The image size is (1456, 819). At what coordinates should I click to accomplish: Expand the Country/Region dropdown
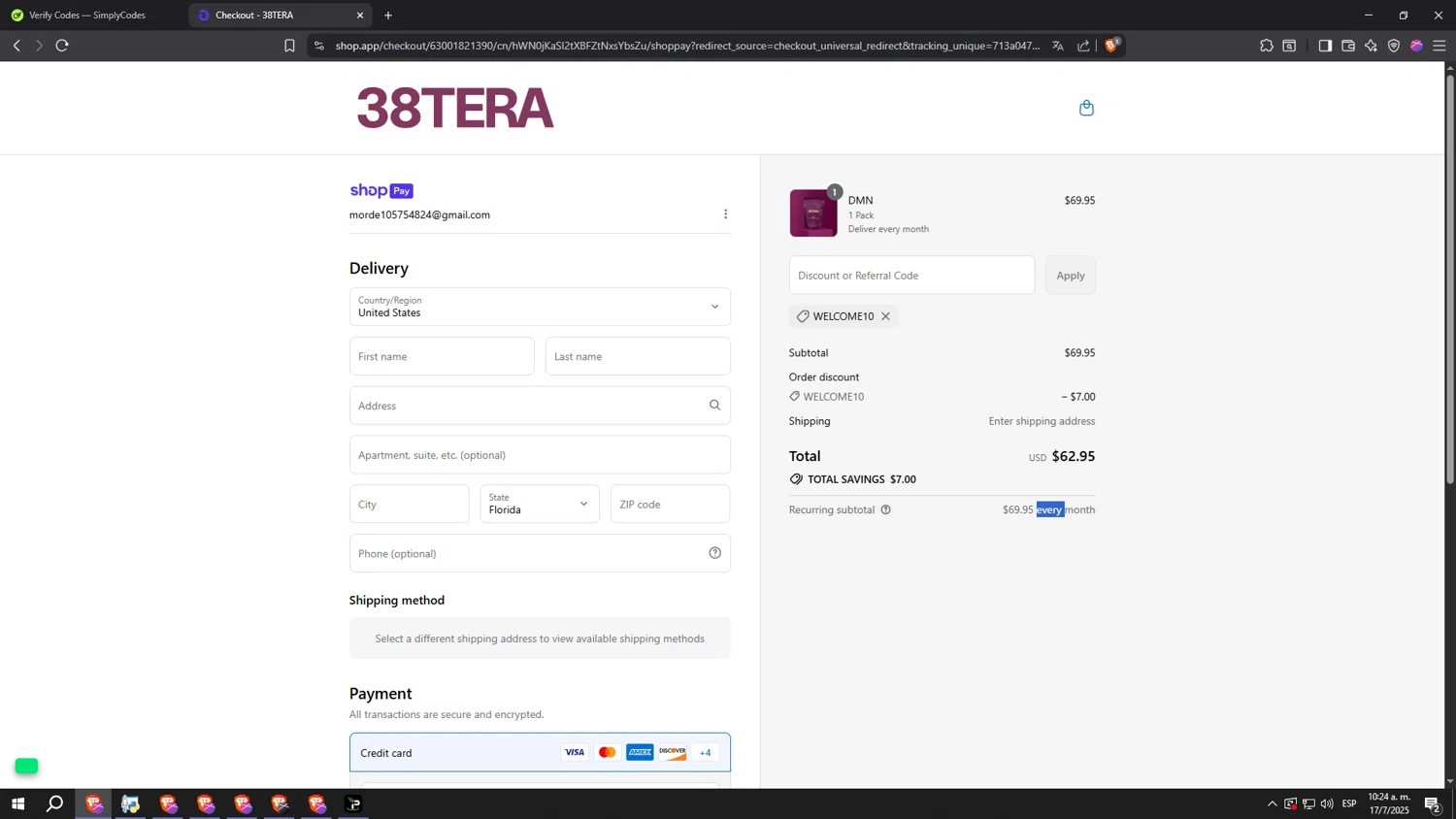pyautogui.click(x=540, y=307)
